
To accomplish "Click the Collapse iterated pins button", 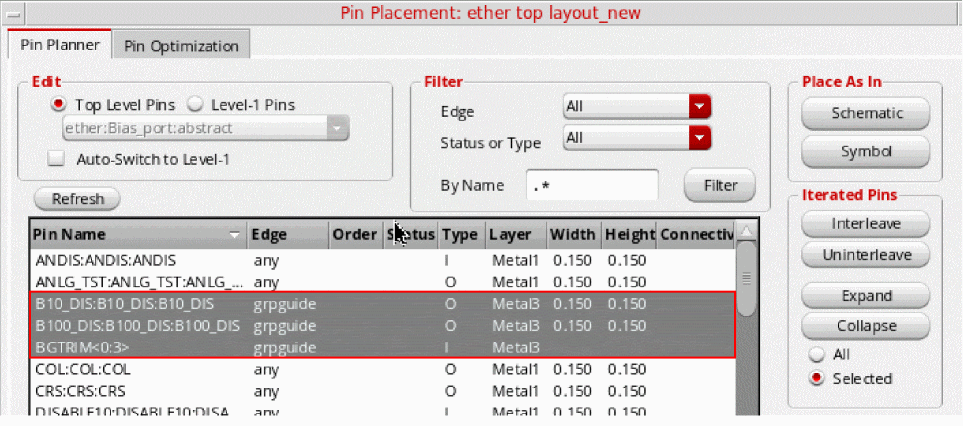I will (x=866, y=325).
